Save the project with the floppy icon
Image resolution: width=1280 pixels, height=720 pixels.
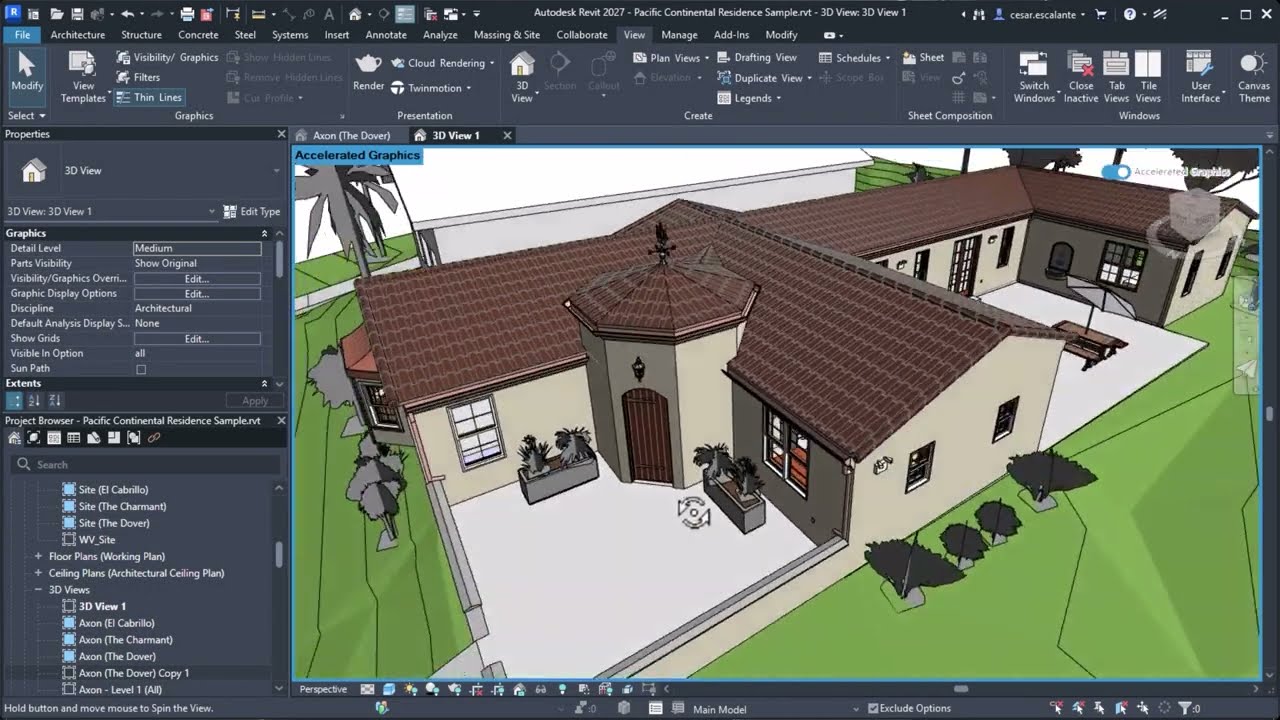click(x=79, y=14)
